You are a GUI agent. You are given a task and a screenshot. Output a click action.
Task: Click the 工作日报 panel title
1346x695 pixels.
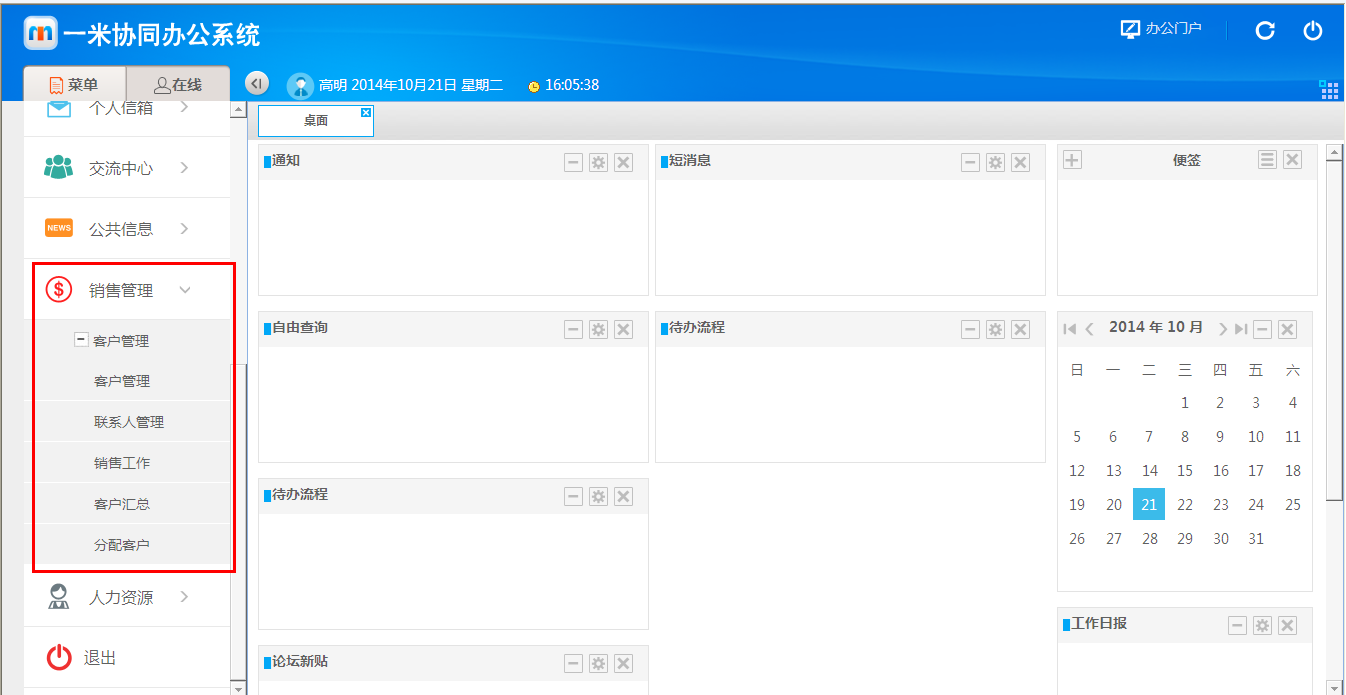[1099, 624]
